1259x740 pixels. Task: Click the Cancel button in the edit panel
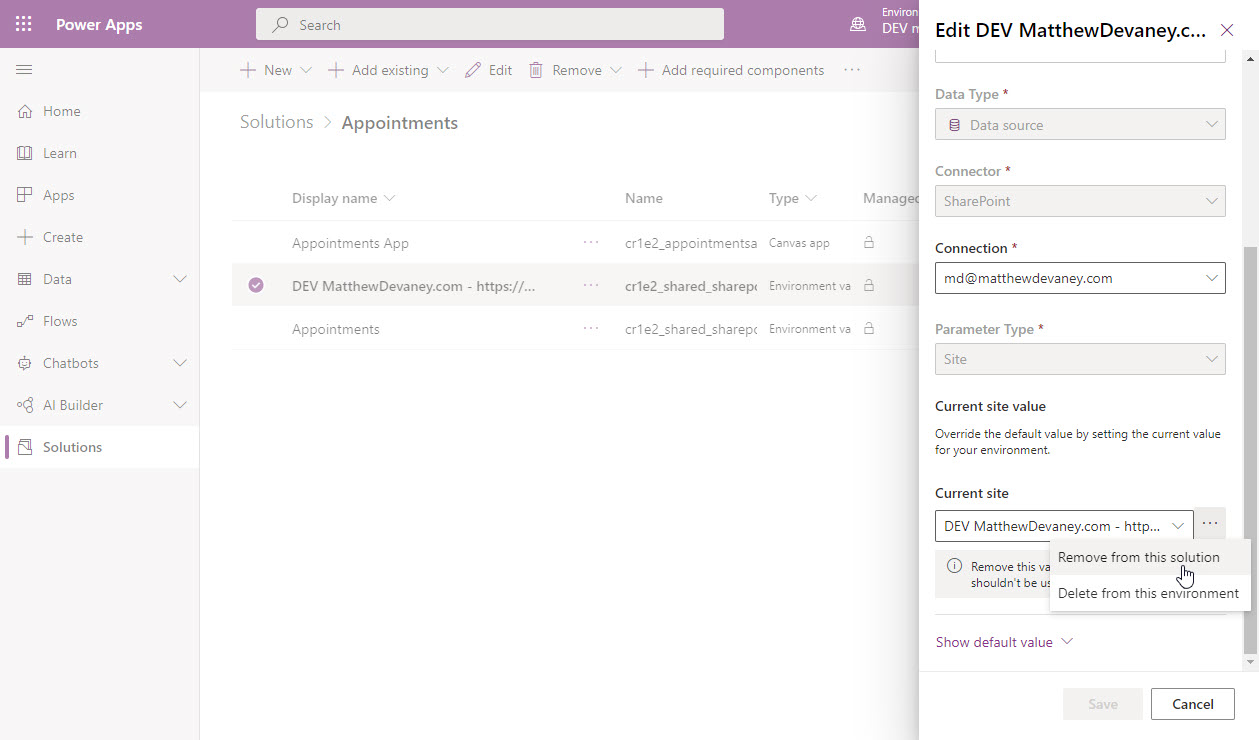click(x=1192, y=703)
